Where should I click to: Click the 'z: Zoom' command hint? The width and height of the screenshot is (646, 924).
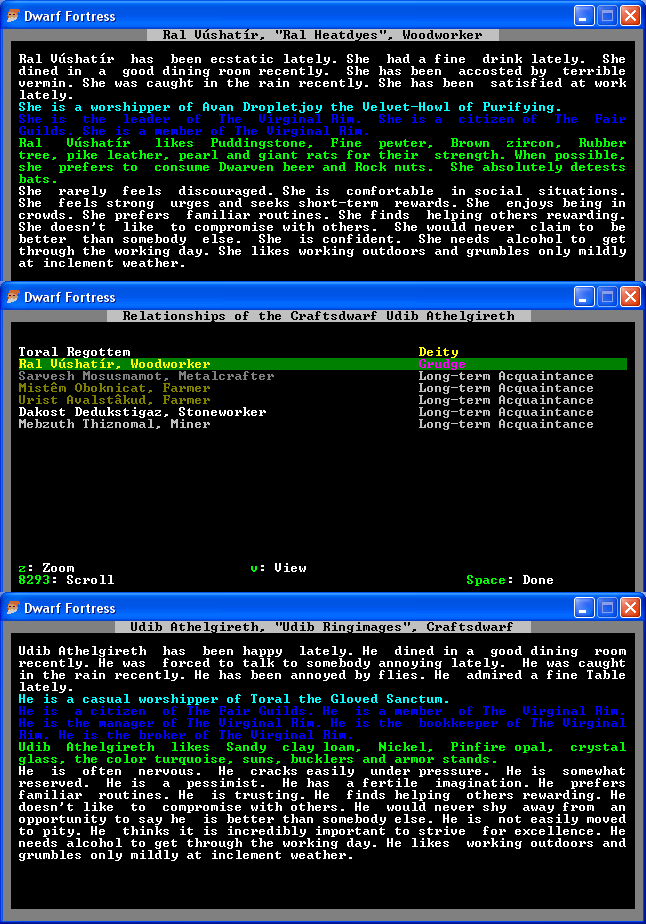47,568
